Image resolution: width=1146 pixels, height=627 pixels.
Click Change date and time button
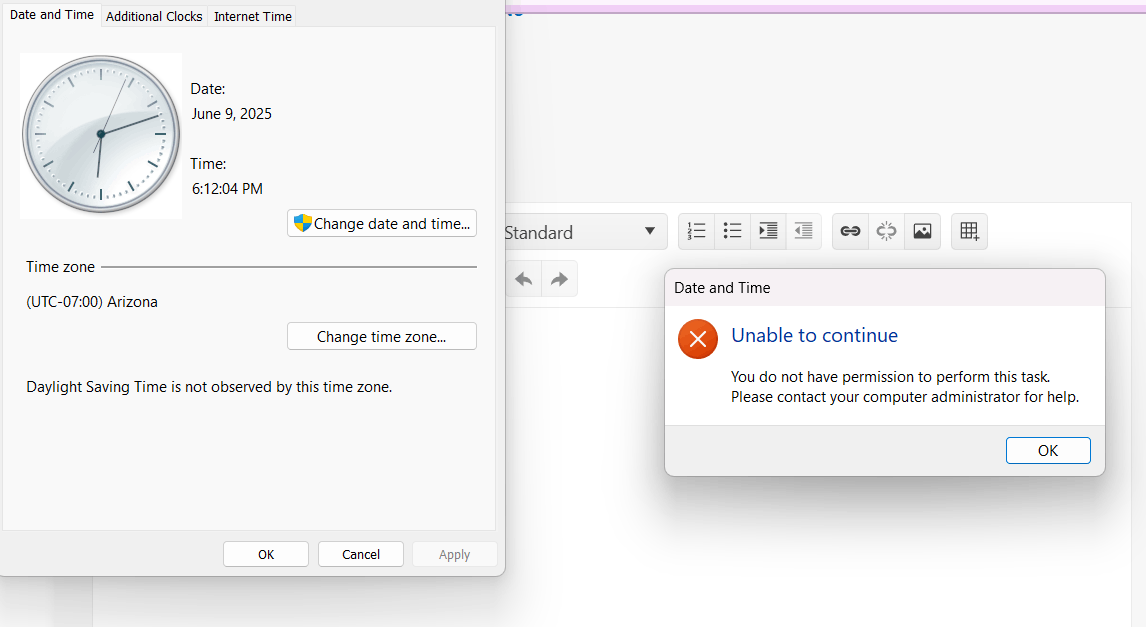tap(382, 224)
